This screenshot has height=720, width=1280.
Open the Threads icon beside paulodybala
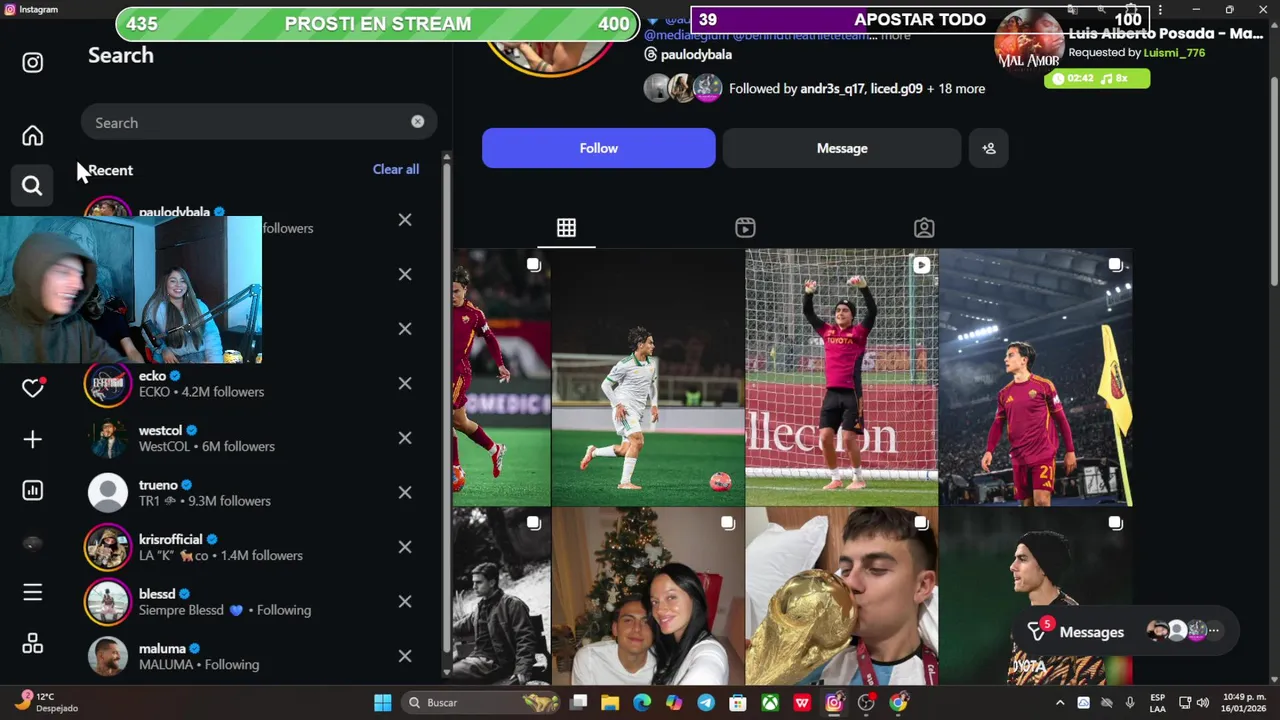coord(651,55)
